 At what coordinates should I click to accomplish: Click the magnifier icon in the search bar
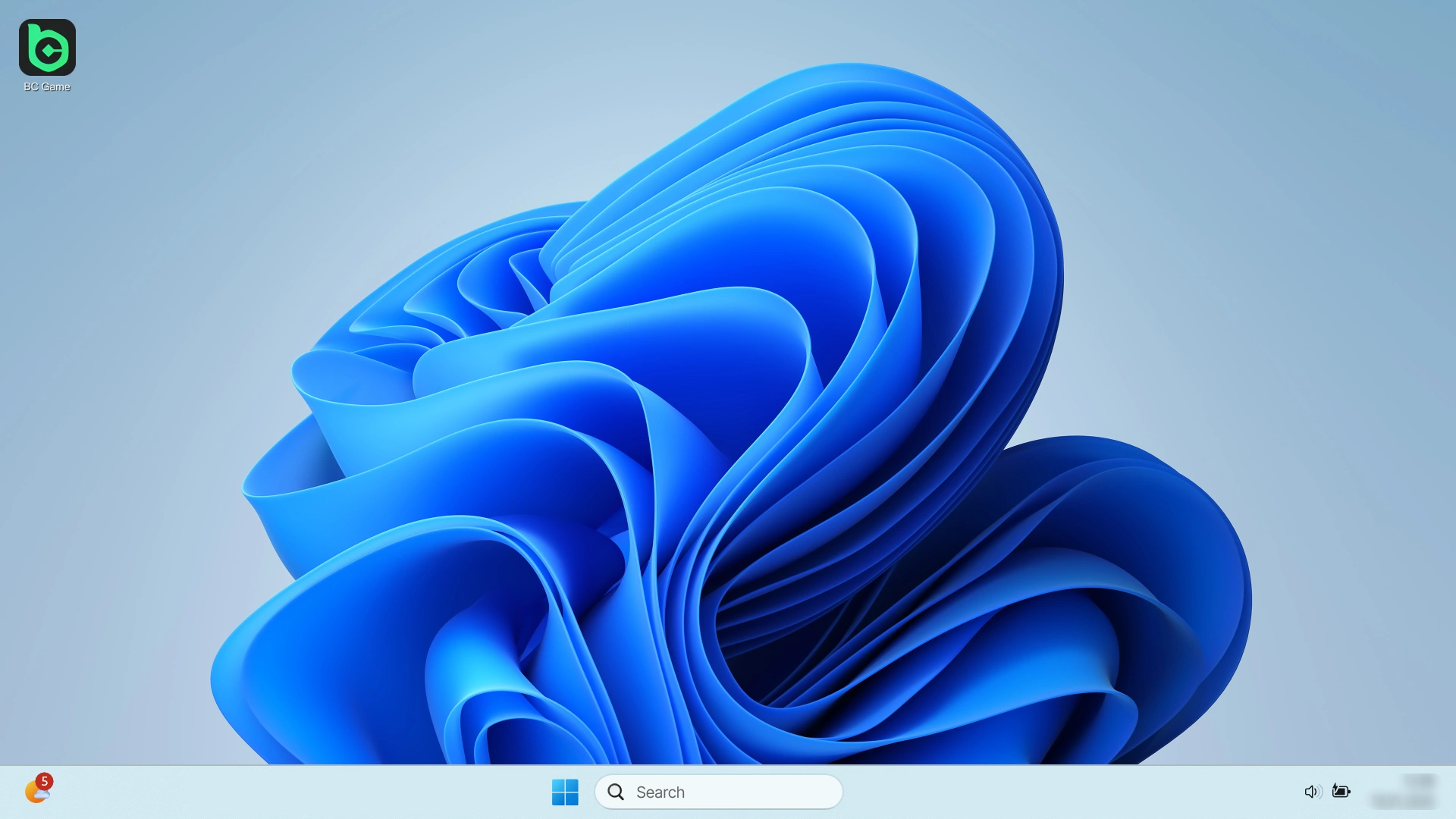point(617,792)
